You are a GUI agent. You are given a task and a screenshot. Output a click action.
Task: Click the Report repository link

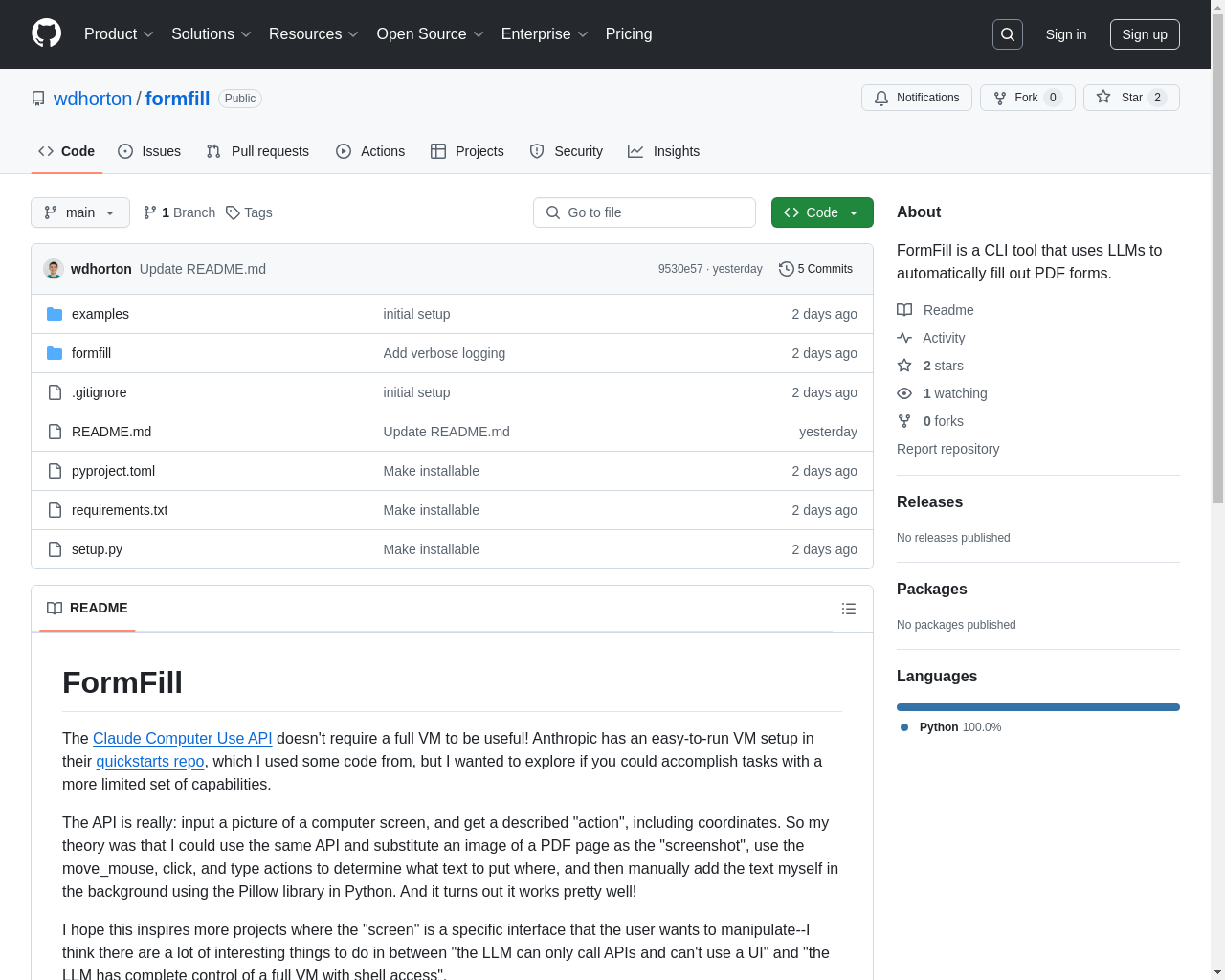(947, 449)
